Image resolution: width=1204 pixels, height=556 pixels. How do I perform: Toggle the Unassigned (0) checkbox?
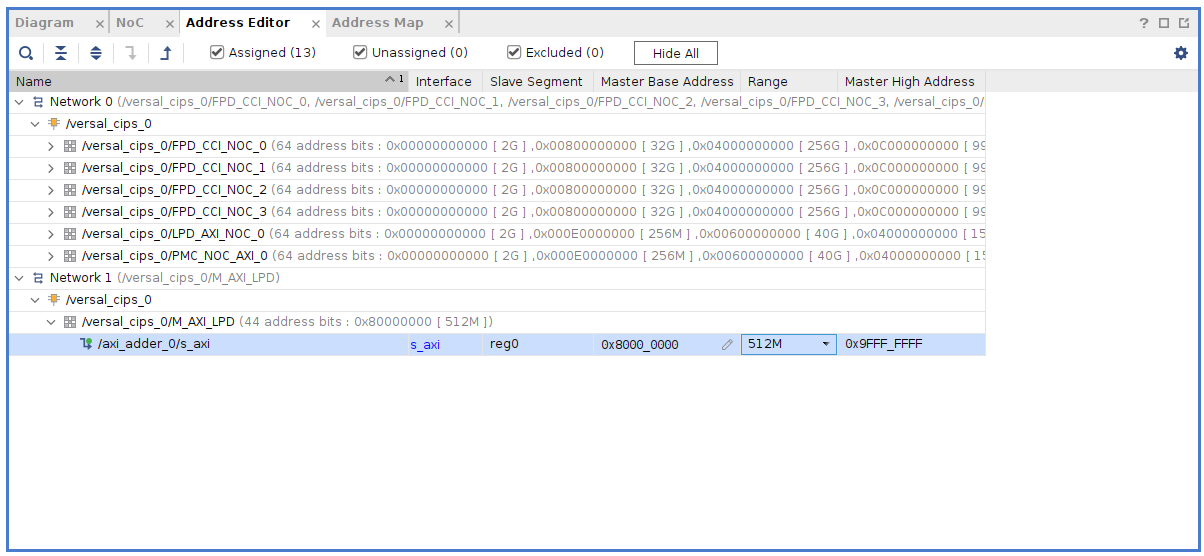click(x=360, y=52)
